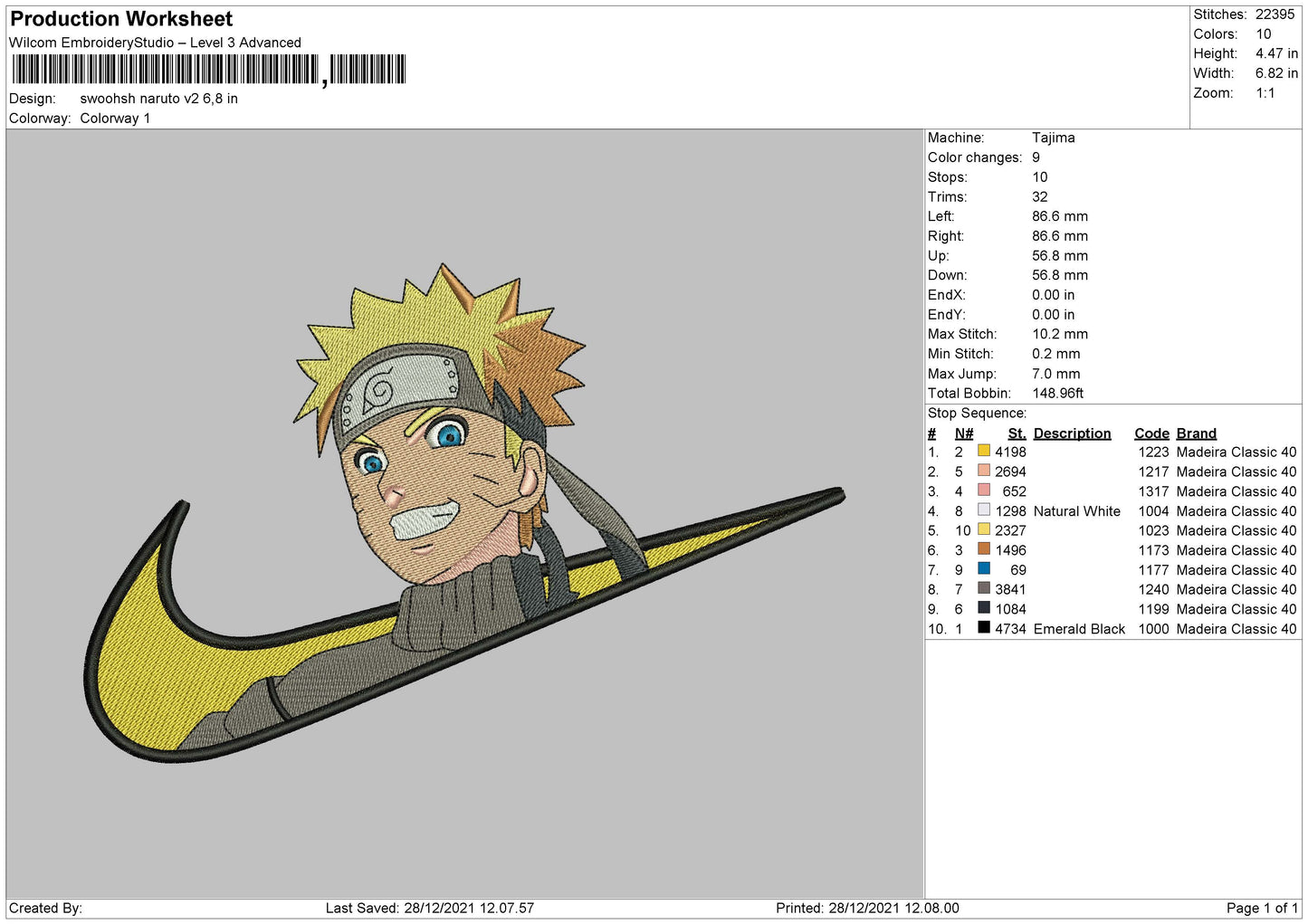Click the Tajima machine value
Image resolution: width=1308 pixels, height=924 pixels.
coord(1053,138)
